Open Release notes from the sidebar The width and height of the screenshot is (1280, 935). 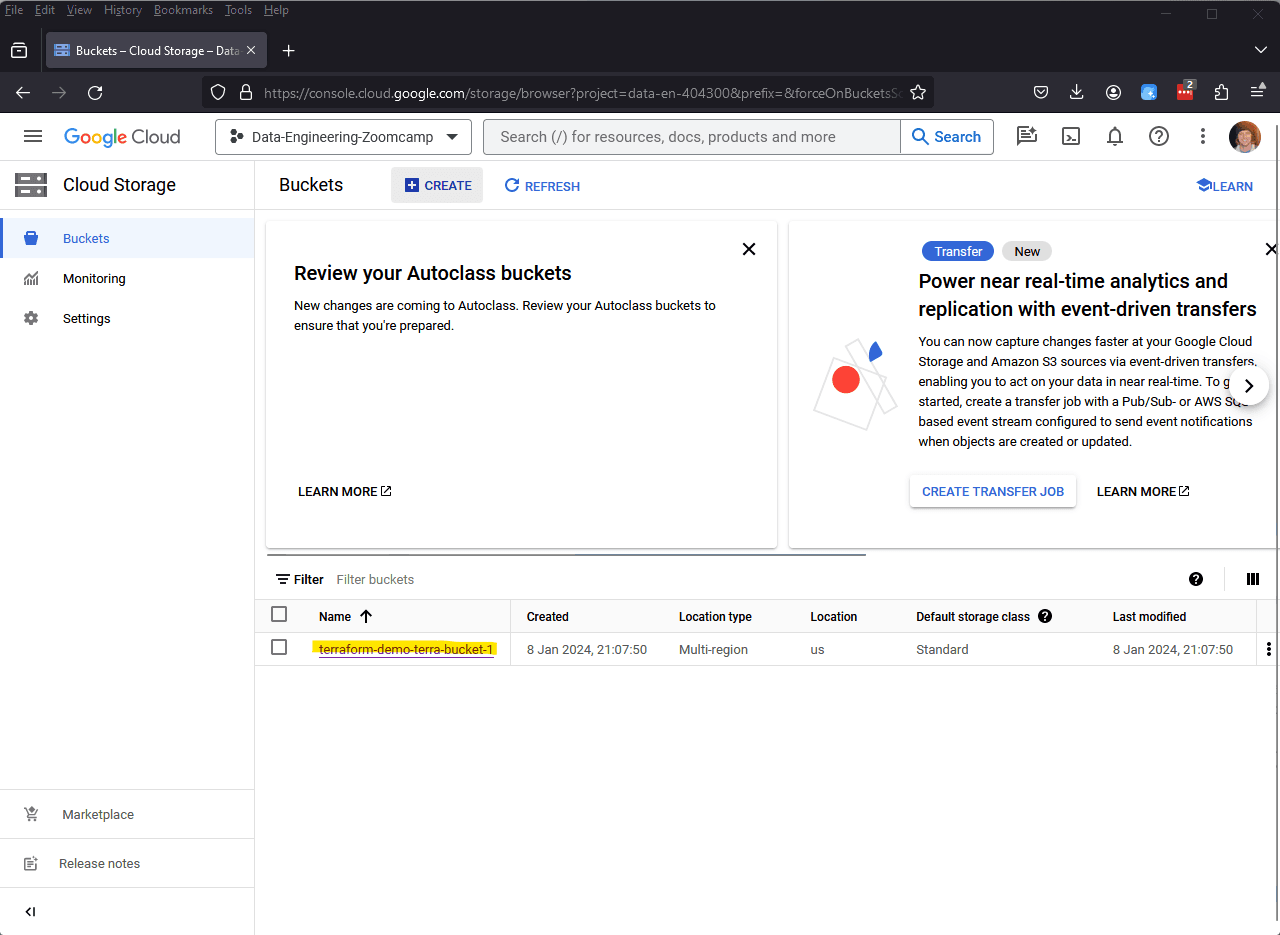(x=127, y=863)
